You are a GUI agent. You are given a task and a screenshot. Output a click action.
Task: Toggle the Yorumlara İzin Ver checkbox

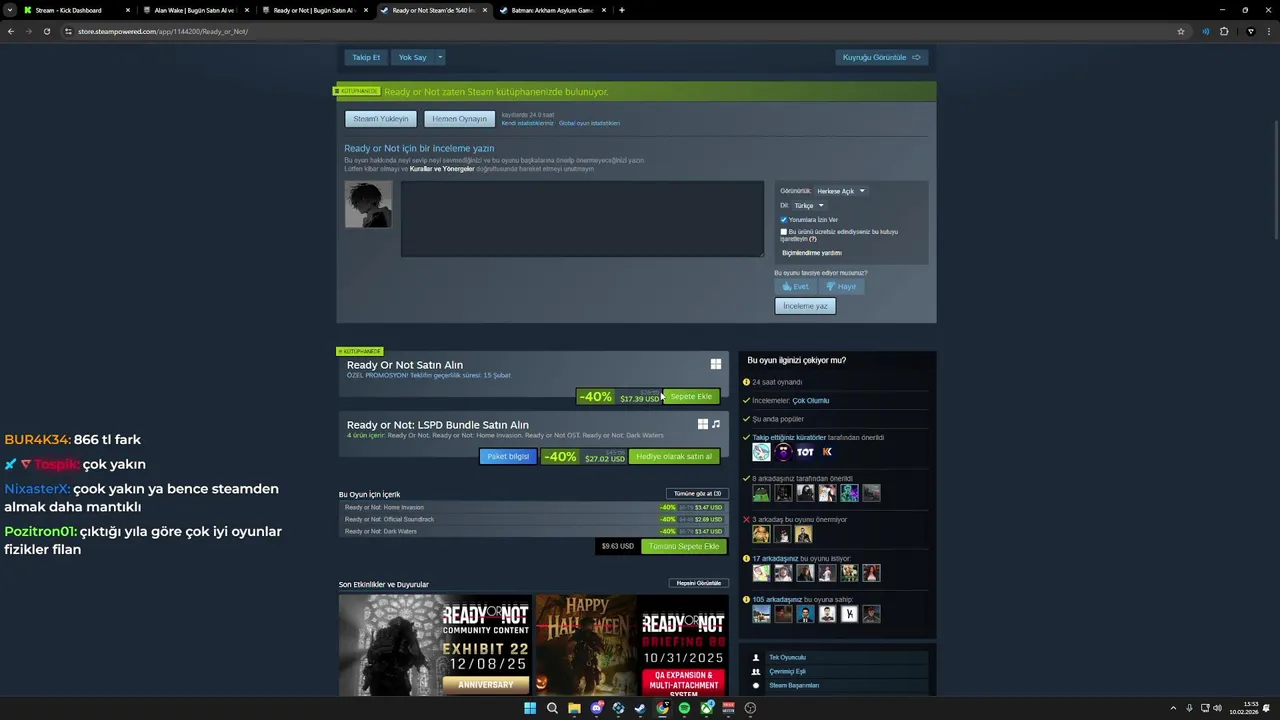pos(784,220)
